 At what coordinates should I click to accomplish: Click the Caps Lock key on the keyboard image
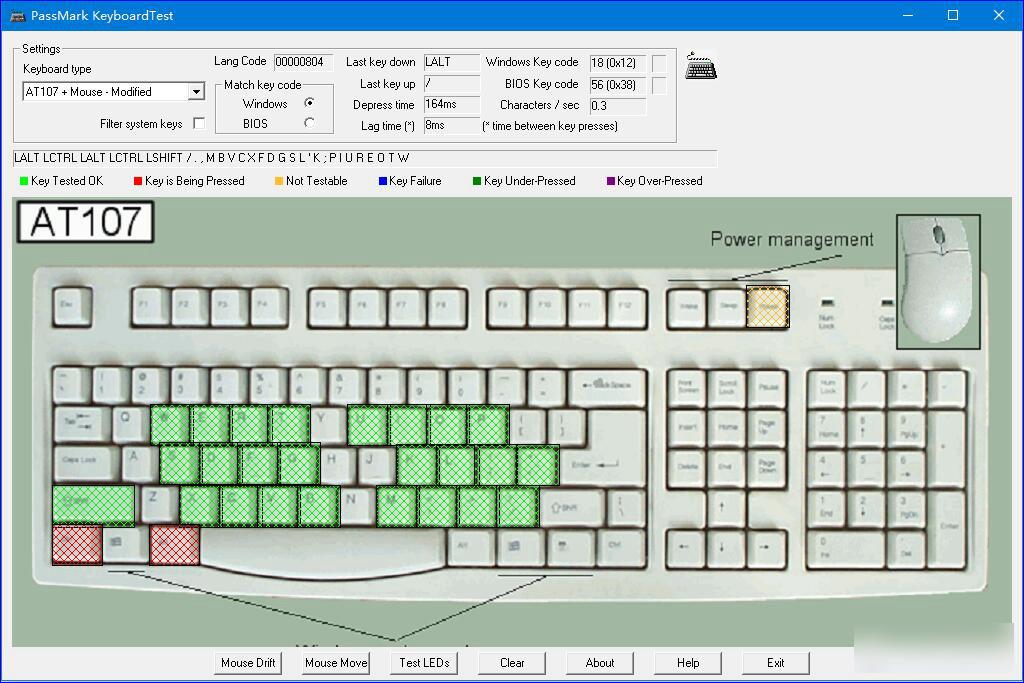click(x=86, y=463)
